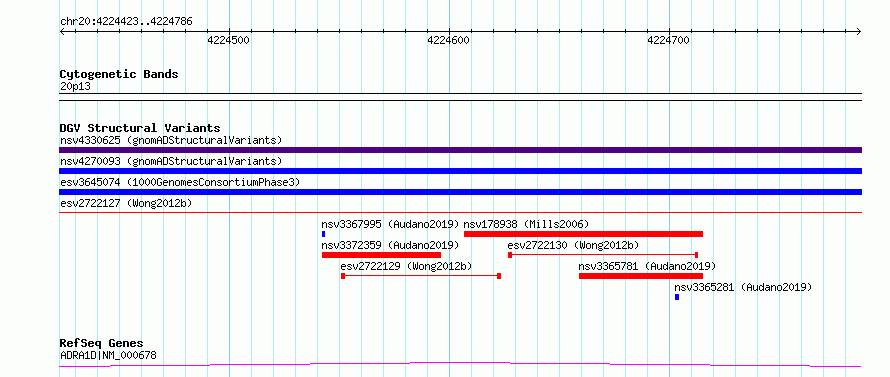Viewport: 890px width, 377px height.
Task: Click the small blue nsv3367995 marker
Action: (324, 234)
